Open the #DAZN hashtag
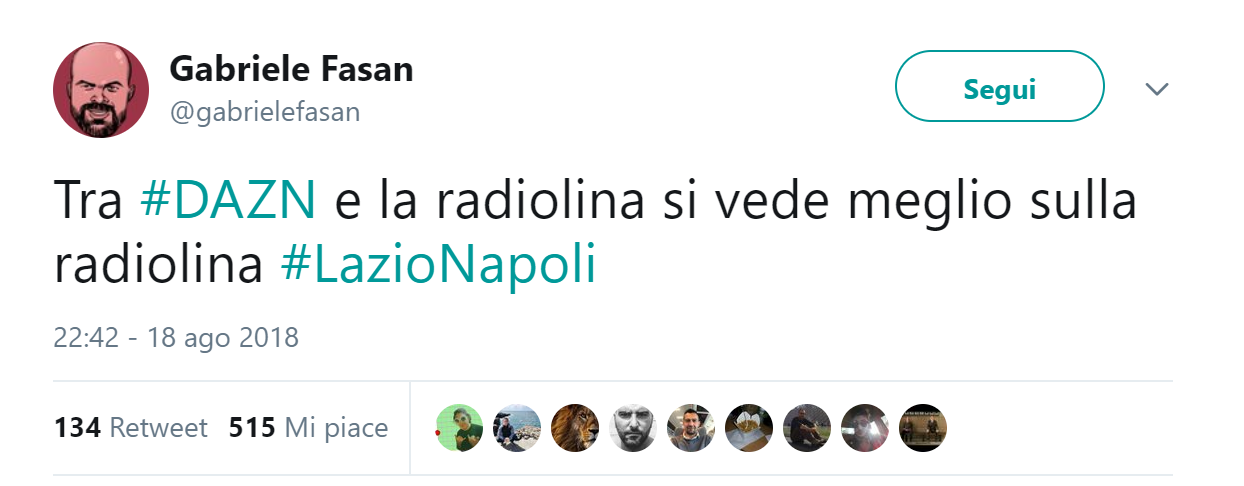The width and height of the screenshot is (1244, 486). (x=228, y=202)
